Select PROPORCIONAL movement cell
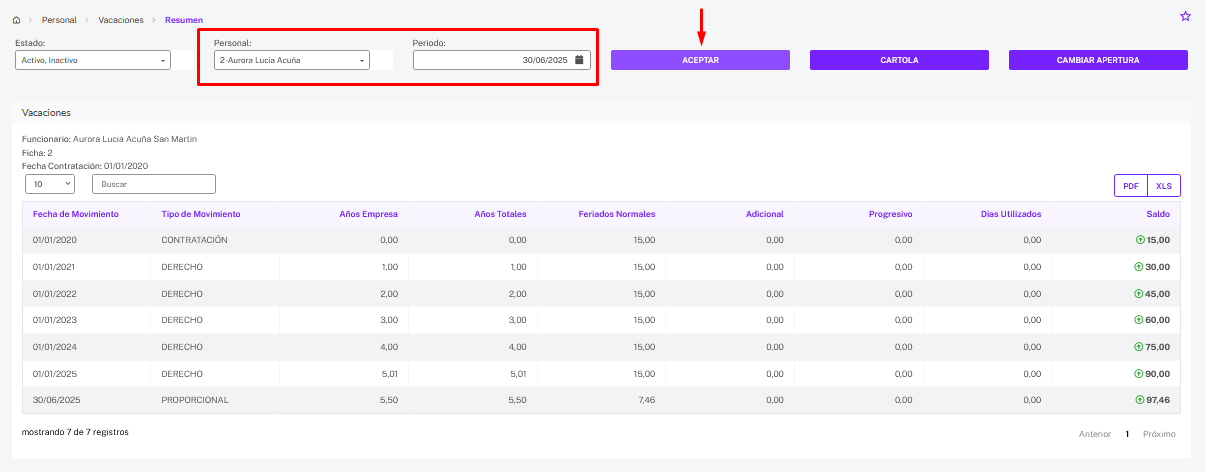Image resolution: width=1205 pixels, height=472 pixels. pos(215,400)
